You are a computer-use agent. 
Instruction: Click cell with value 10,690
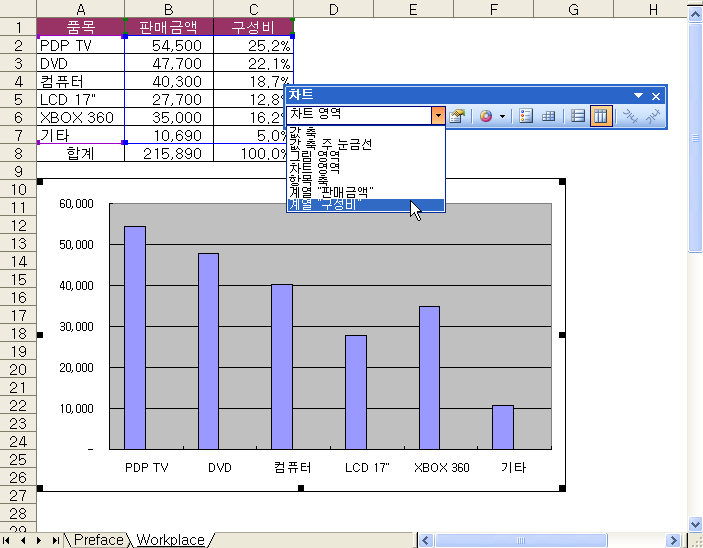click(169, 135)
